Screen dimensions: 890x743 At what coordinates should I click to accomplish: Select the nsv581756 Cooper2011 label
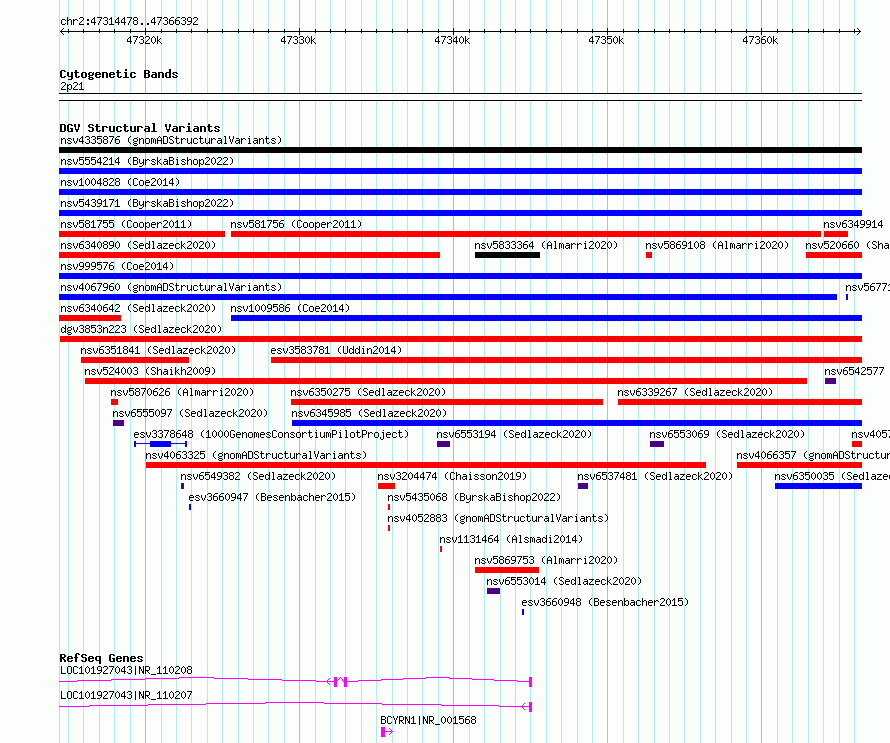(296, 224)
